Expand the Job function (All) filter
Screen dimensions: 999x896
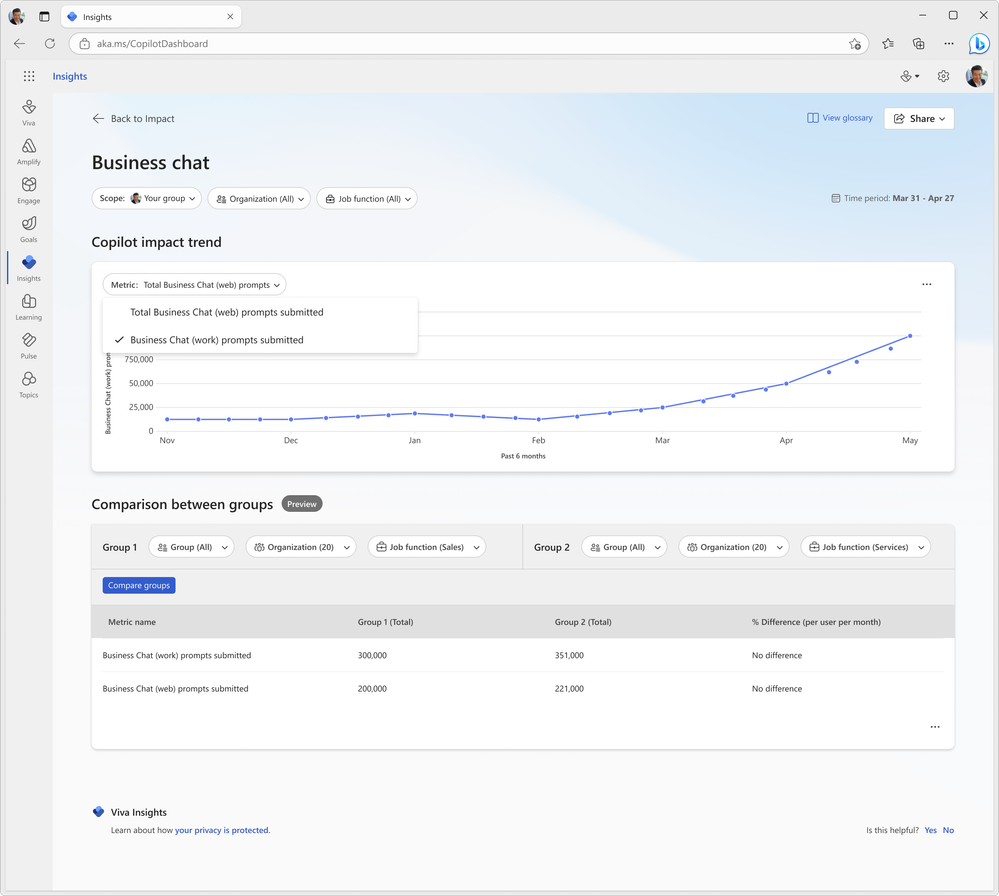tap(367, 199)
